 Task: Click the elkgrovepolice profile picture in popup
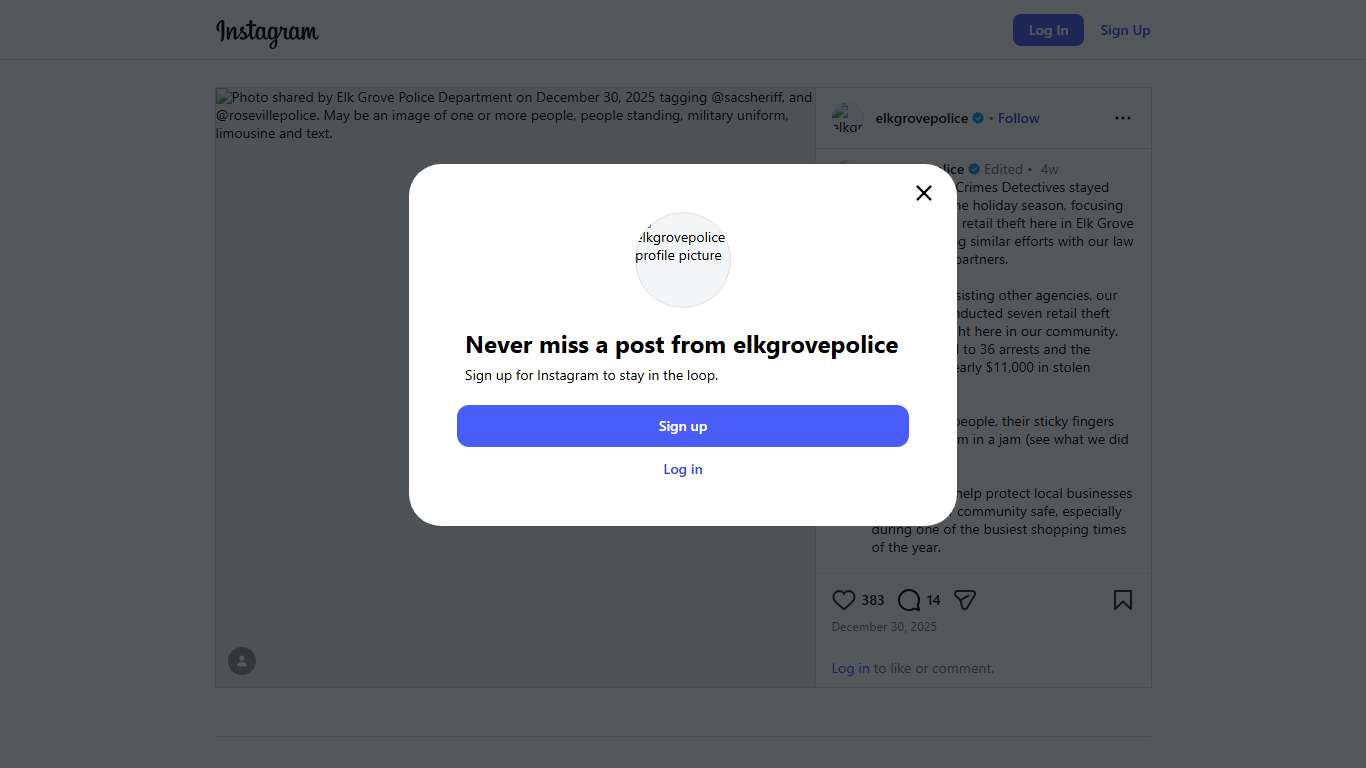point(683,259)
